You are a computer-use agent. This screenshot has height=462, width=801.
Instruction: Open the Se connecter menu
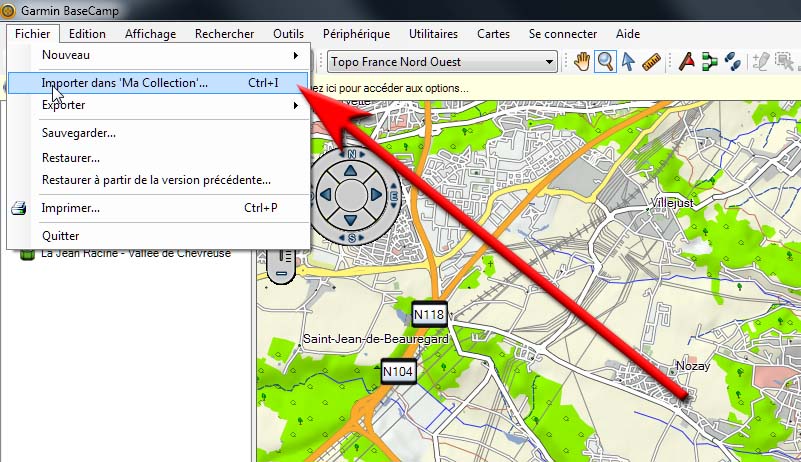tap(562, 34)
